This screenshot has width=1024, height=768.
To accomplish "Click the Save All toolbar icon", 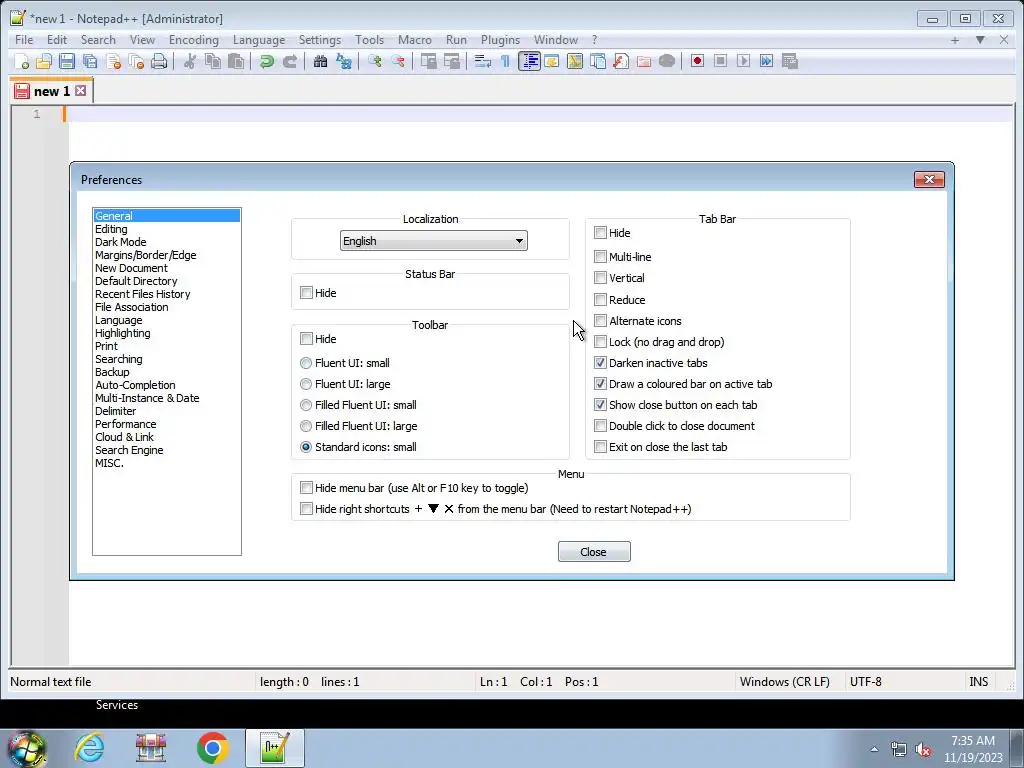I will tap(90, 61).
